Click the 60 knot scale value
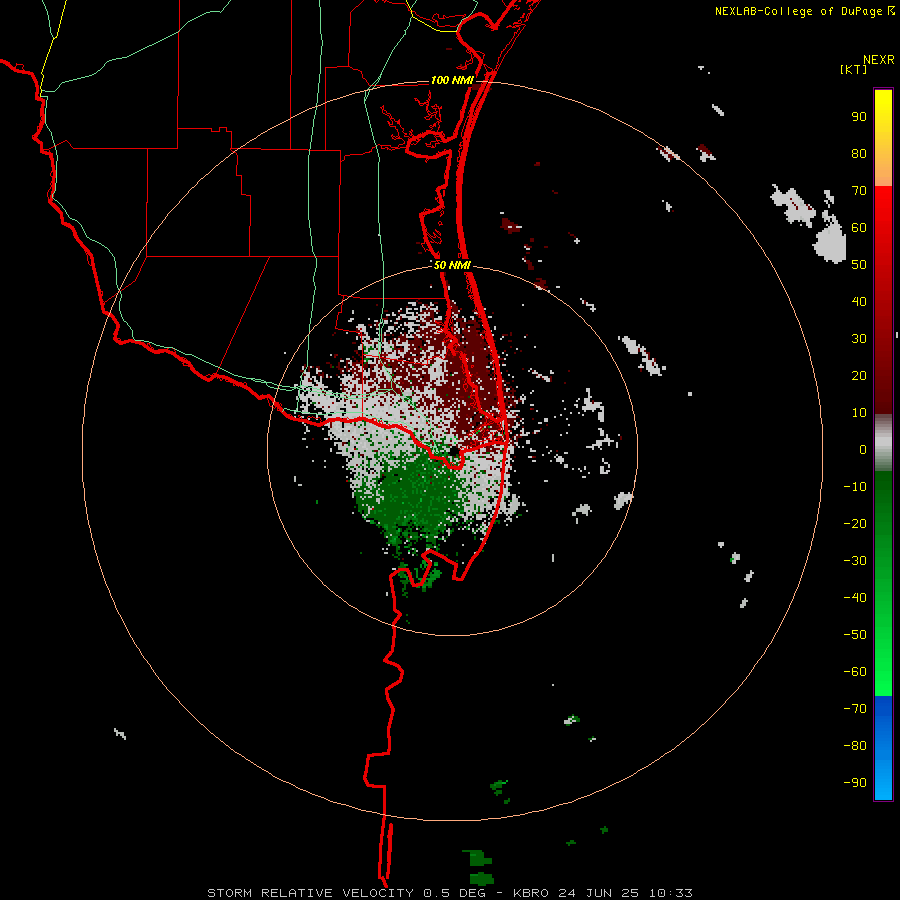This screenshot has height=900, width=900. click(x=859, y=228)
